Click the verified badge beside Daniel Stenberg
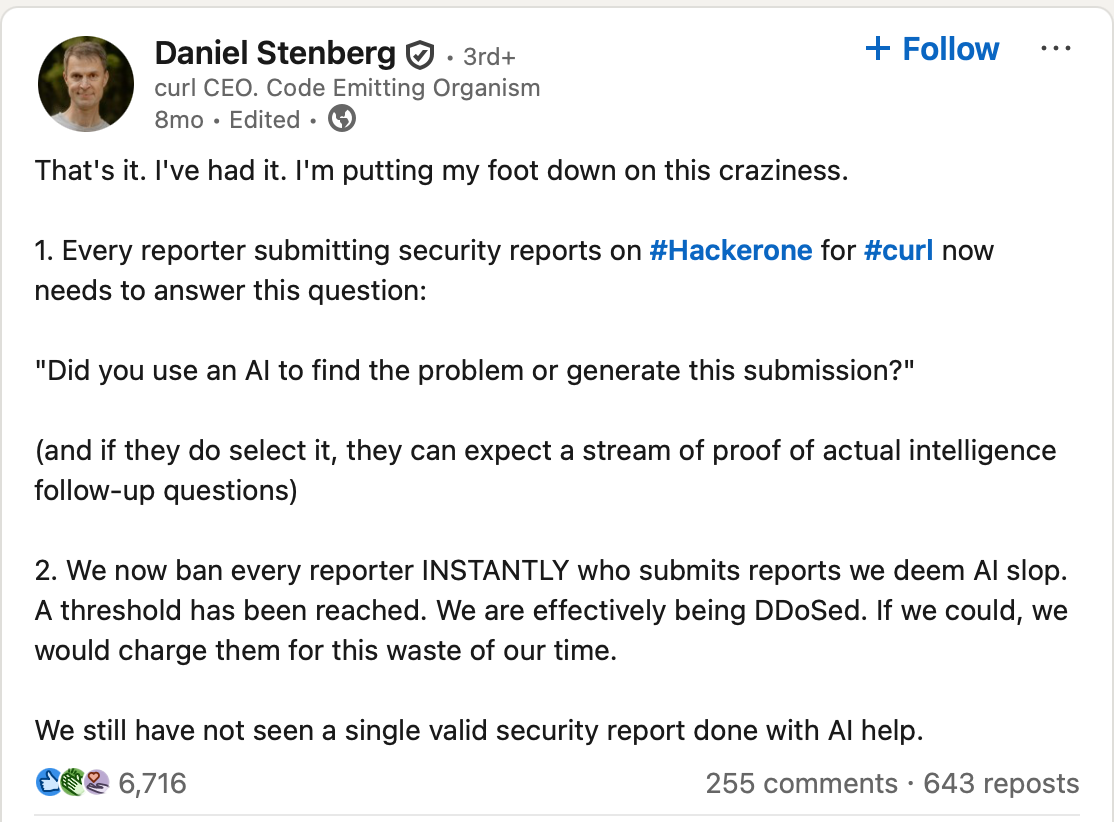Screen dimensions: 1114x822 click(420, 54)
